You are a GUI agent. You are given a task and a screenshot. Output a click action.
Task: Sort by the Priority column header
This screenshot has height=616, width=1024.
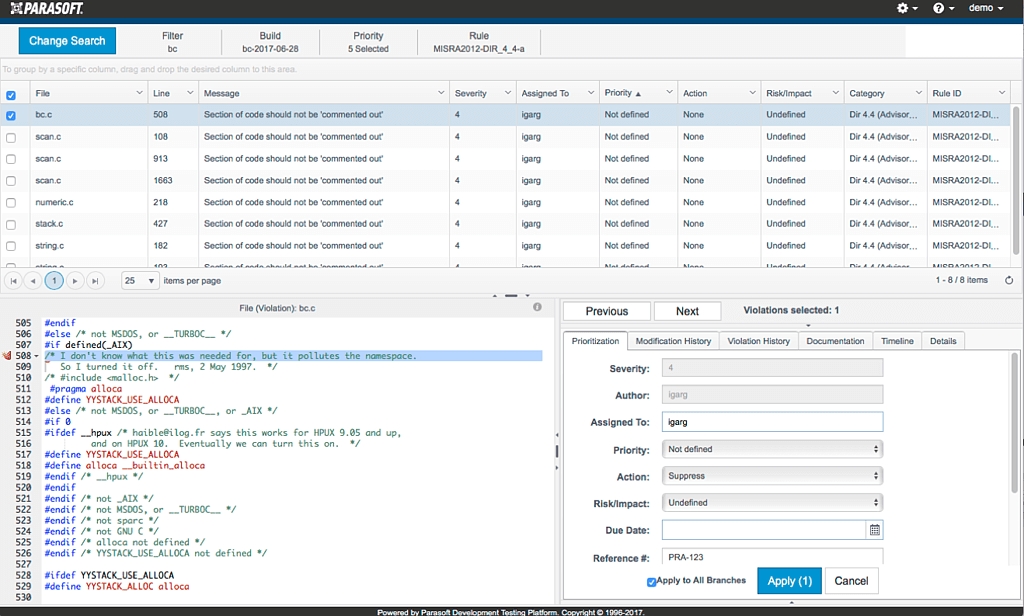[622, 93]
